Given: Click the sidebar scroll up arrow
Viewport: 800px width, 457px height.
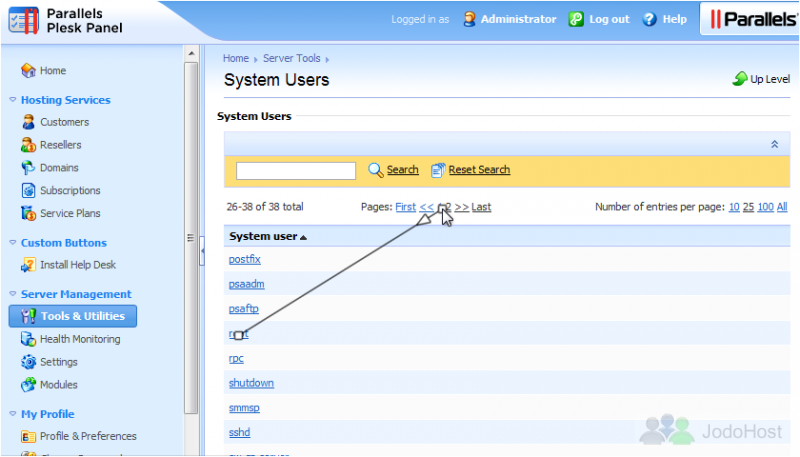Looking at the screenshot, I should point(191,53).
